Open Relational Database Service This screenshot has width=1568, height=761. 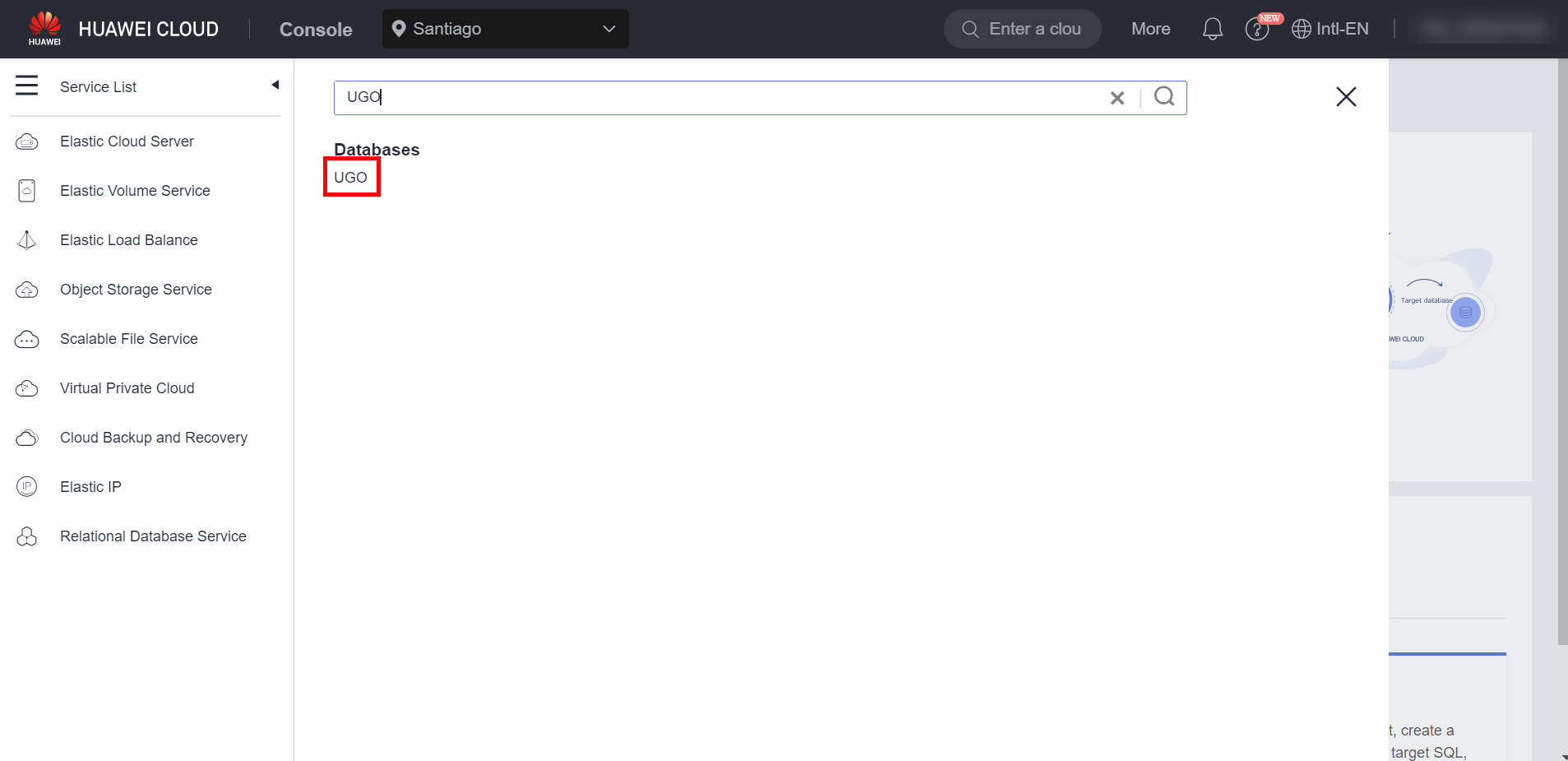[x=153, y=536]
